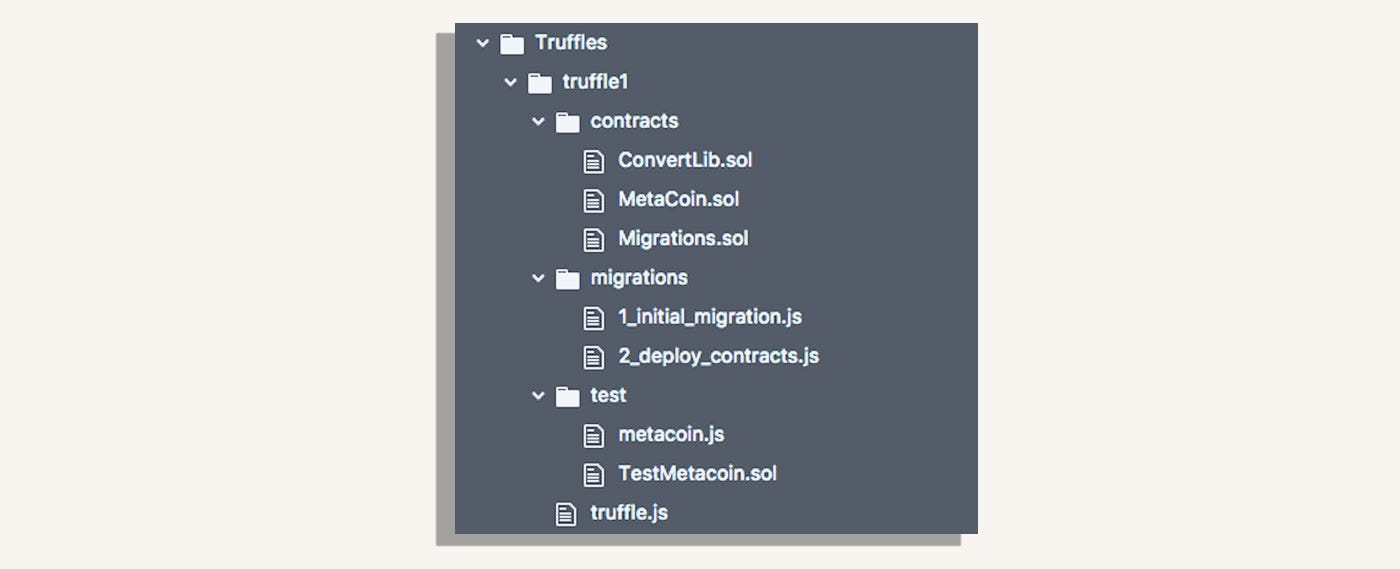Open Migrations.sol file
Image resolution: width=1400 pixels, height=569 pixels.
[683, 239]
